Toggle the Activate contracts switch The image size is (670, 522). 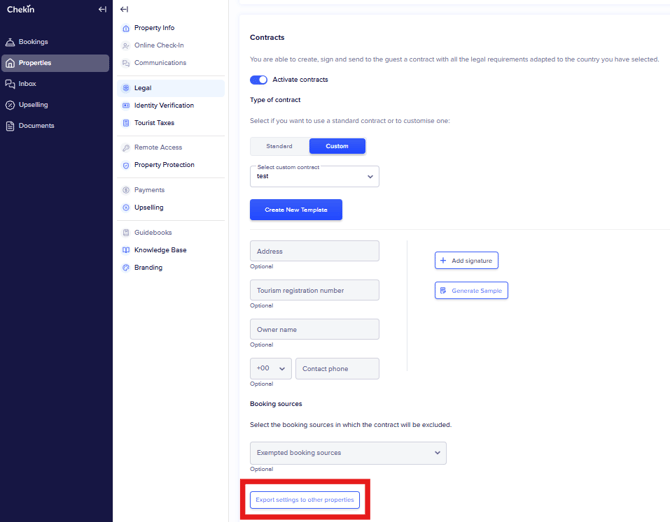(259, 80)
